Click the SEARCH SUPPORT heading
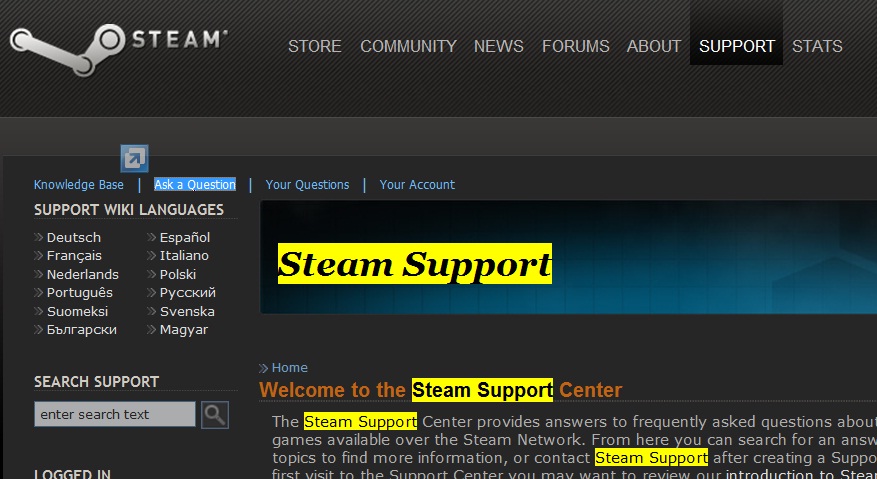The height and width of the screenshot is (479, 877). (96, 382)
